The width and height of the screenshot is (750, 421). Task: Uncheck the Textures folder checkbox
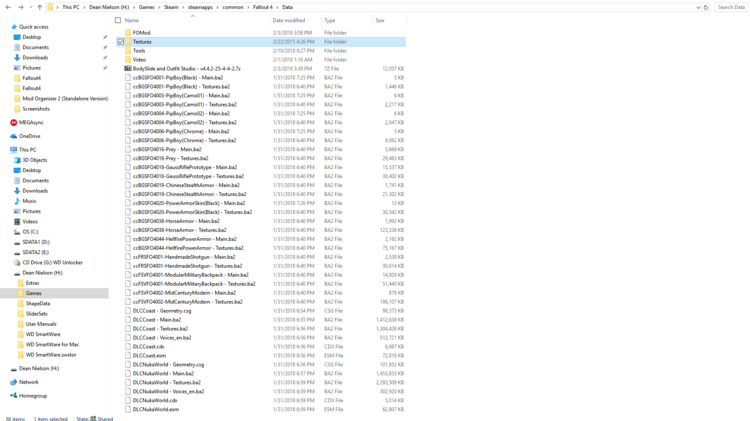121,42
